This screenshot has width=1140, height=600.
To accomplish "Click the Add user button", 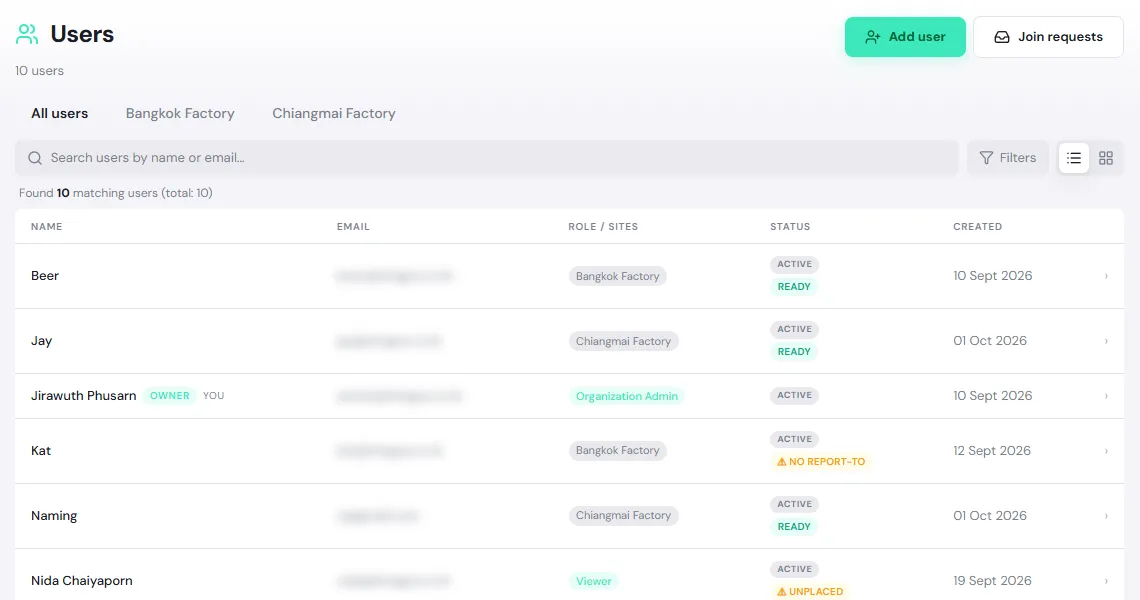I will [x=905, y=37].
